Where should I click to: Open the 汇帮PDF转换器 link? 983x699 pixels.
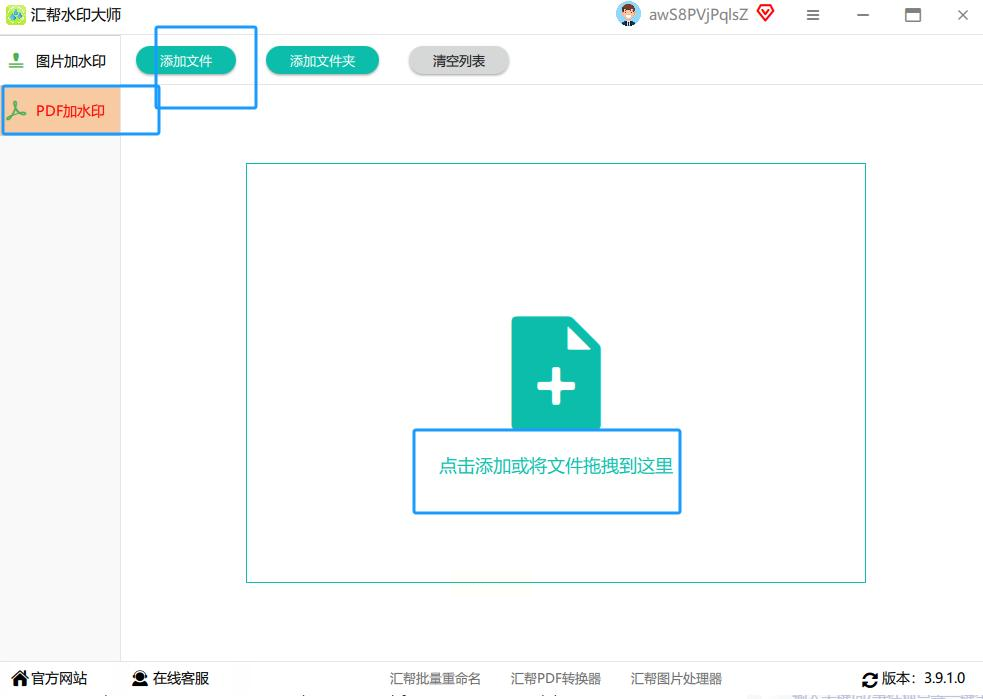555,679
